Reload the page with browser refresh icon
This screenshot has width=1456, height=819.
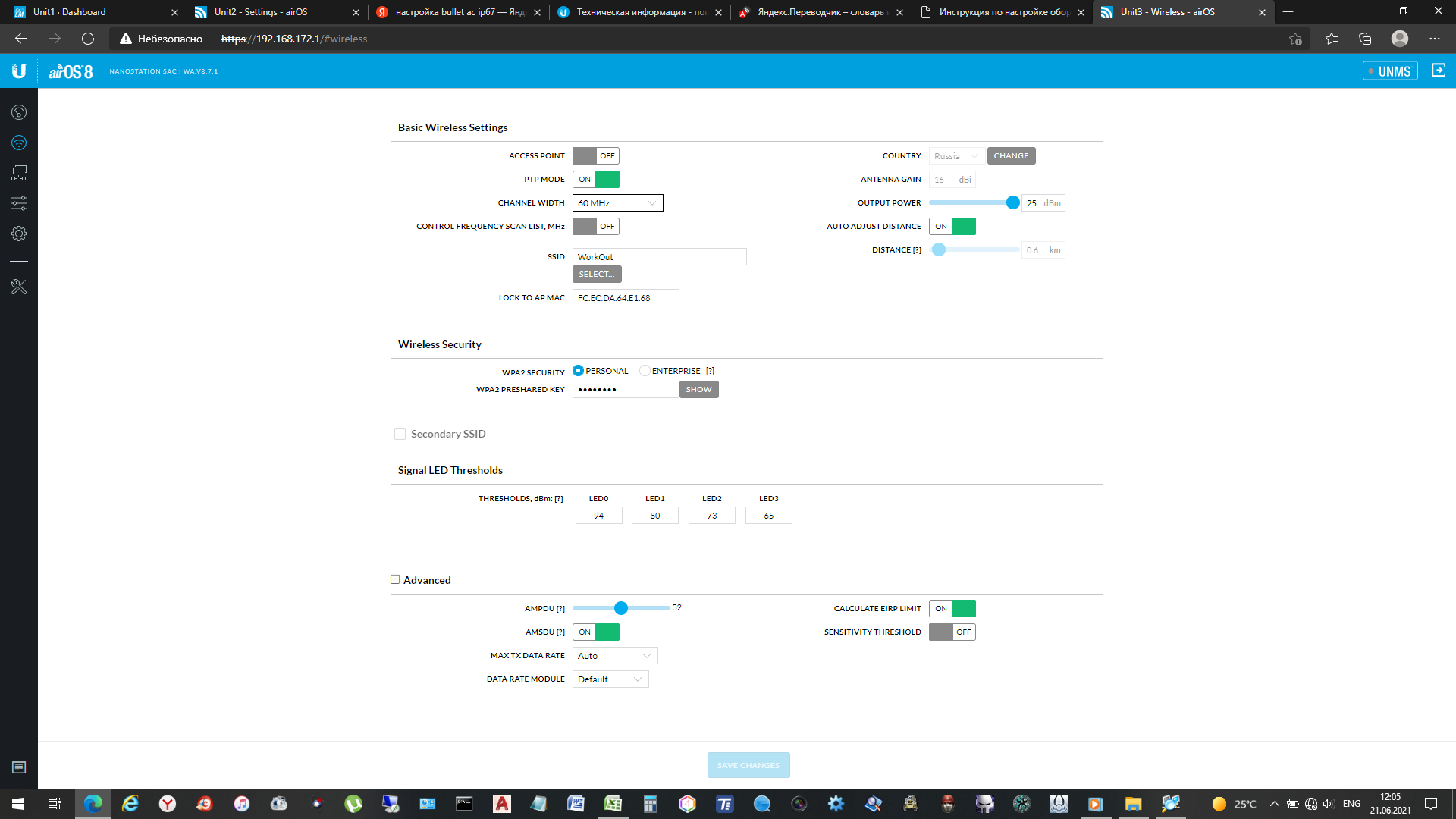88,39
